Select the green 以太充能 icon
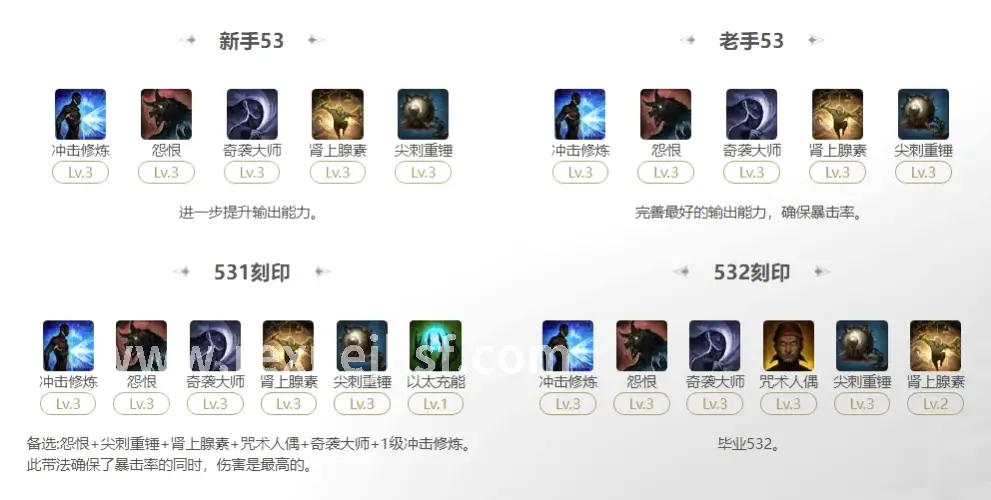The height and width of the screenshot is (500, 991). click(435, 346)
